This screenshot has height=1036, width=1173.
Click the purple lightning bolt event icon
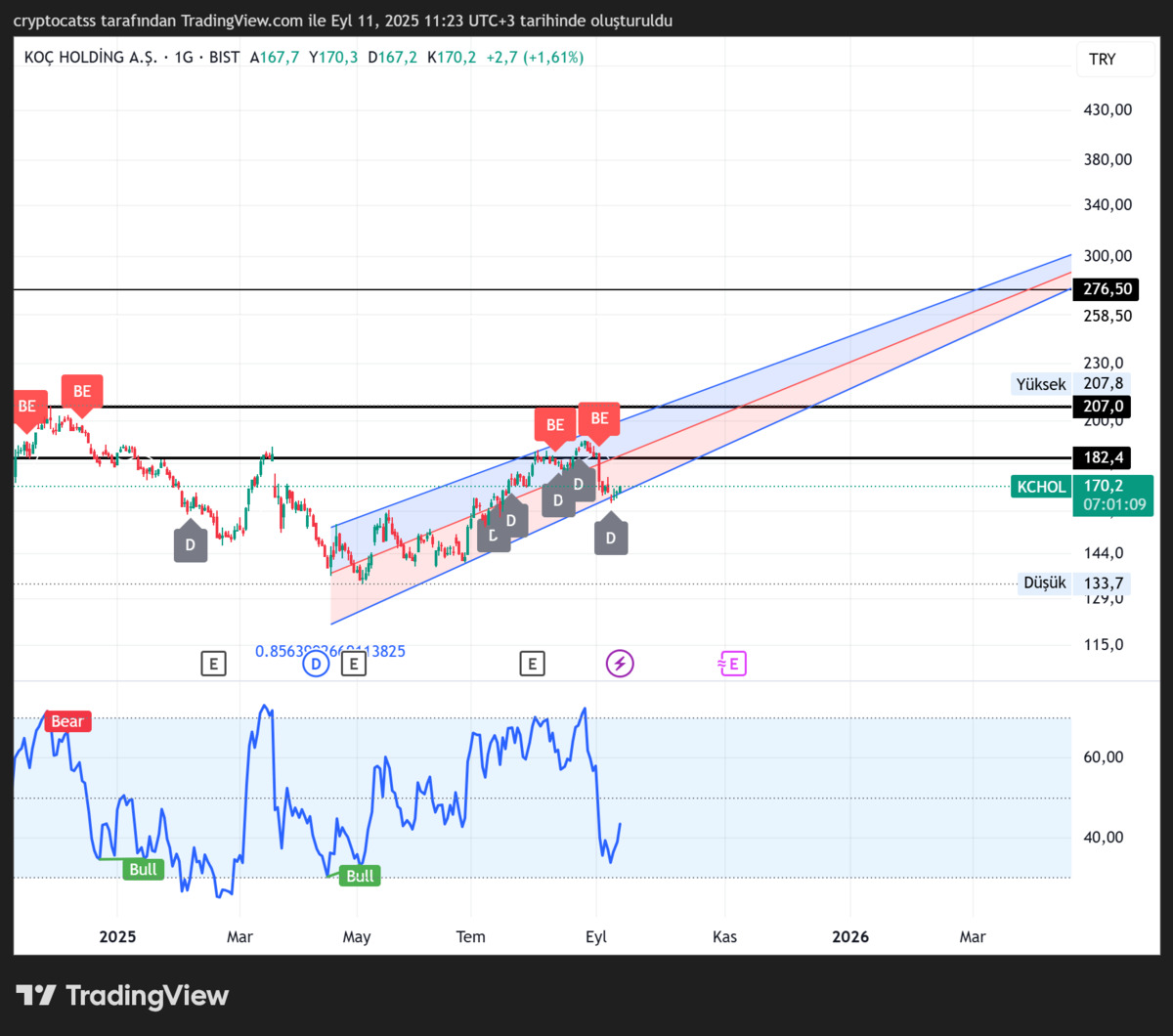pos(620,665)
